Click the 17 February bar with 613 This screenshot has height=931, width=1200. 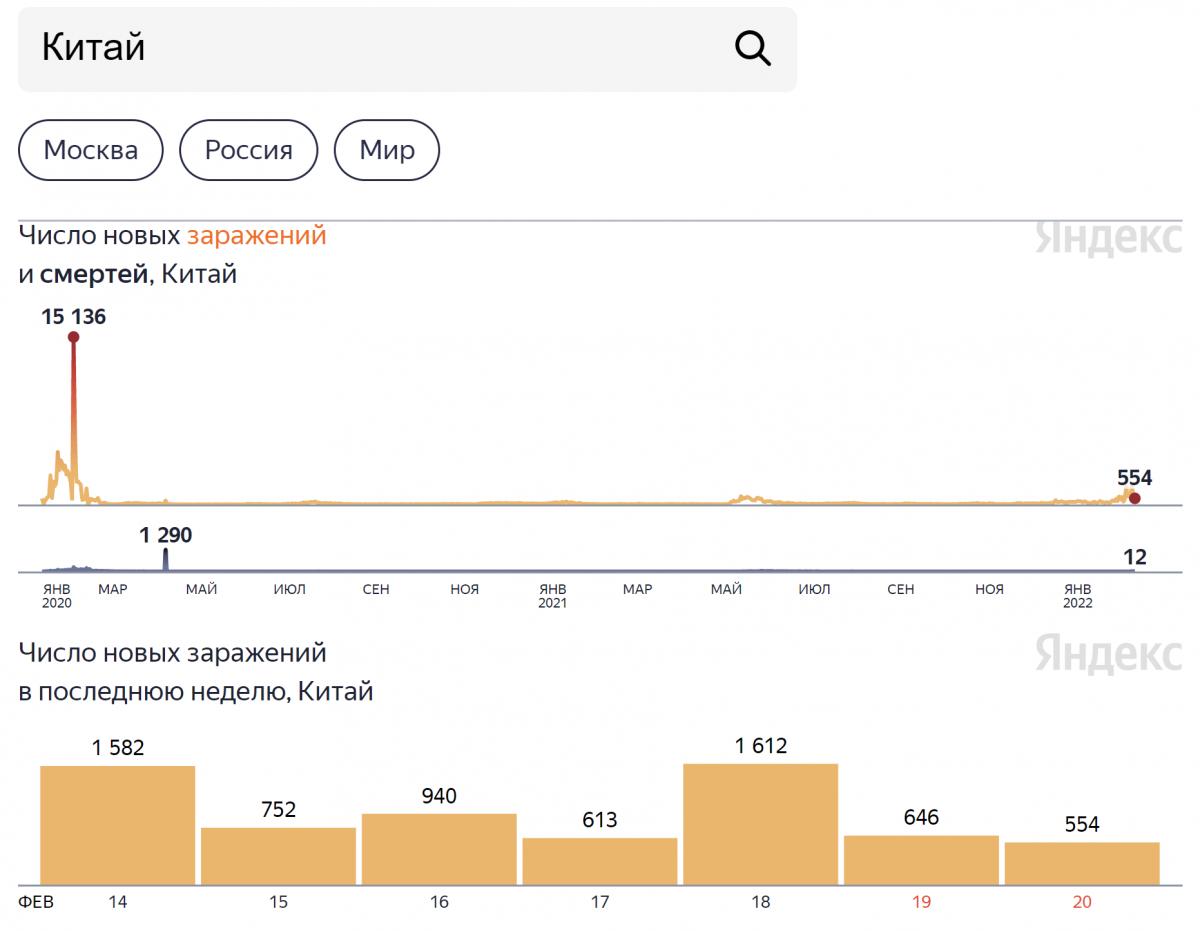[600, 861]
